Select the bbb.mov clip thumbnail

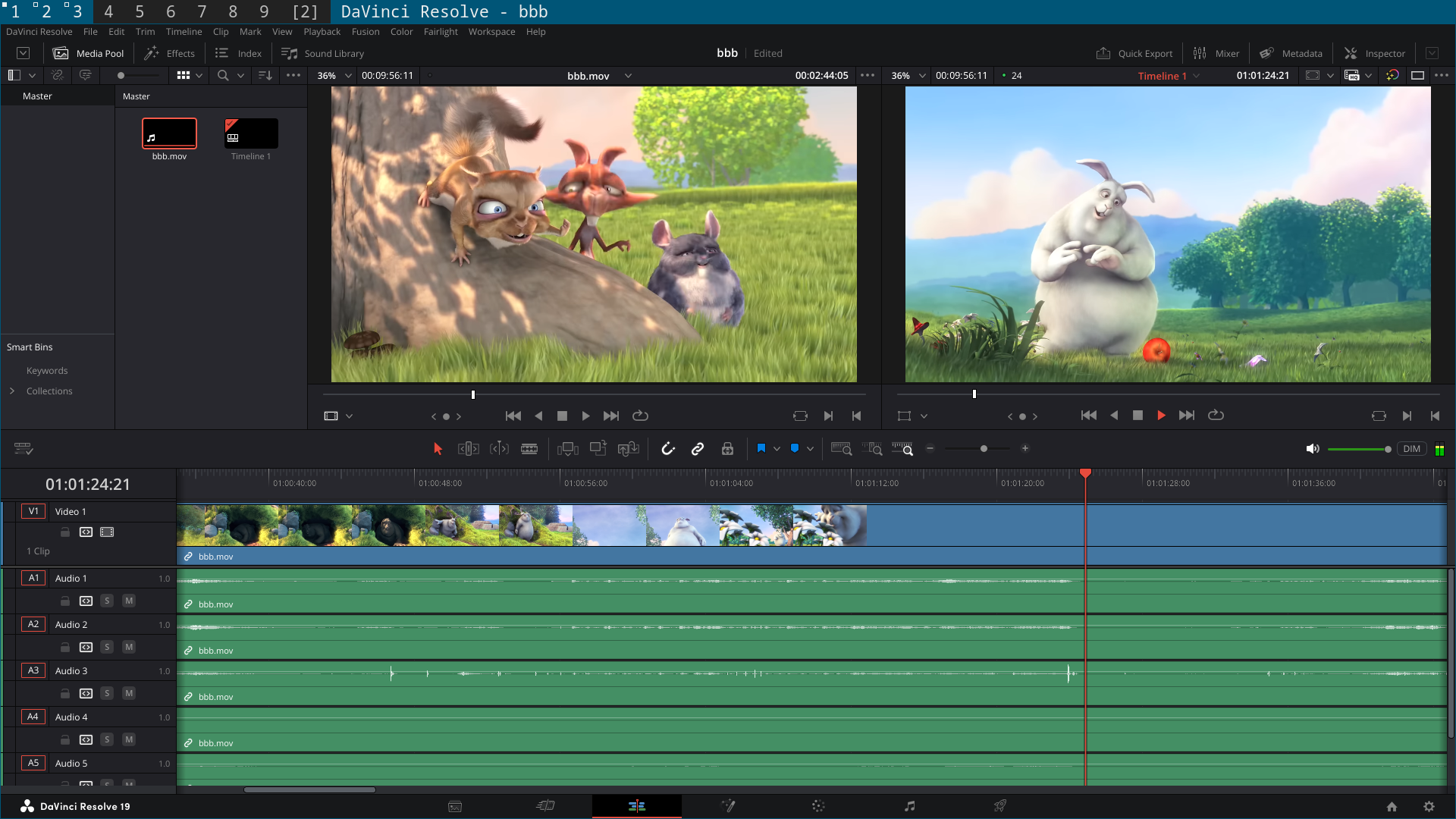pos(169,133)
